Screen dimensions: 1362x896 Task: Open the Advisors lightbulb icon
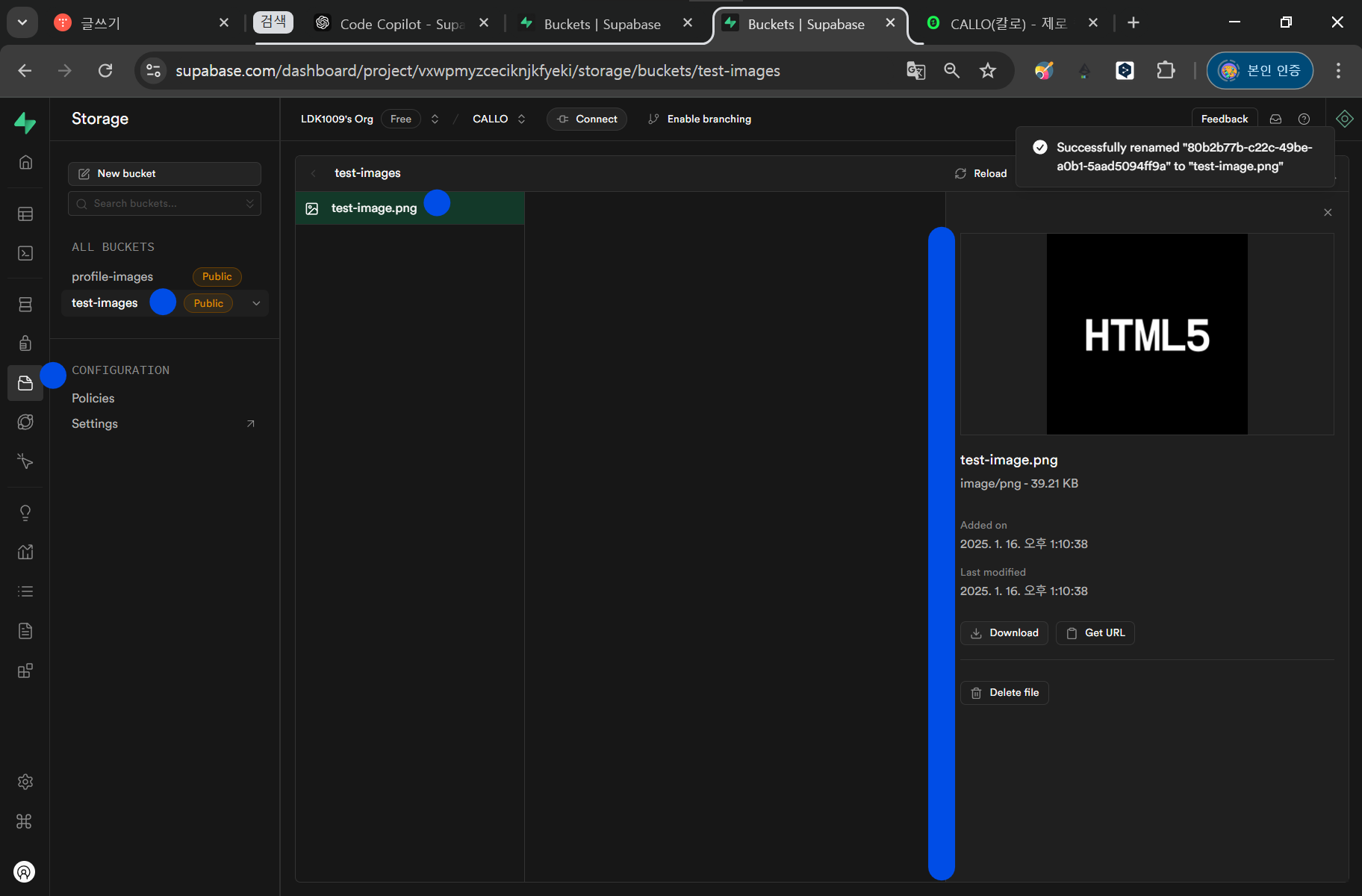click(x=25, y=513)
